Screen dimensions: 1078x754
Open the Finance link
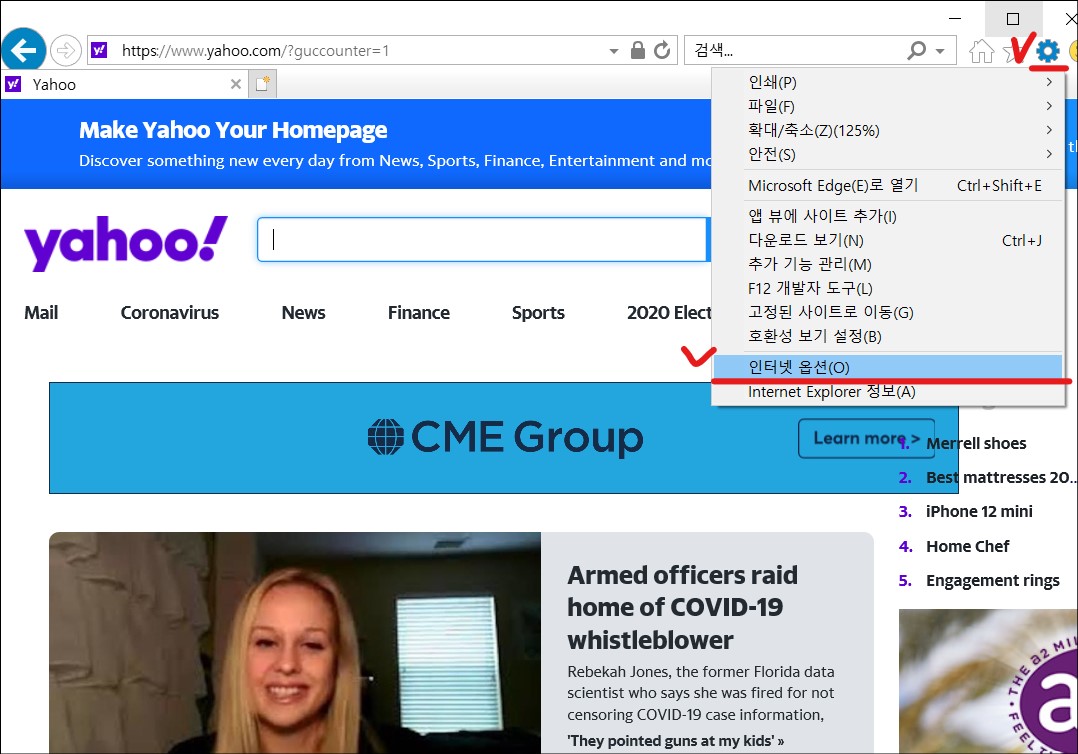click(419, 313)
